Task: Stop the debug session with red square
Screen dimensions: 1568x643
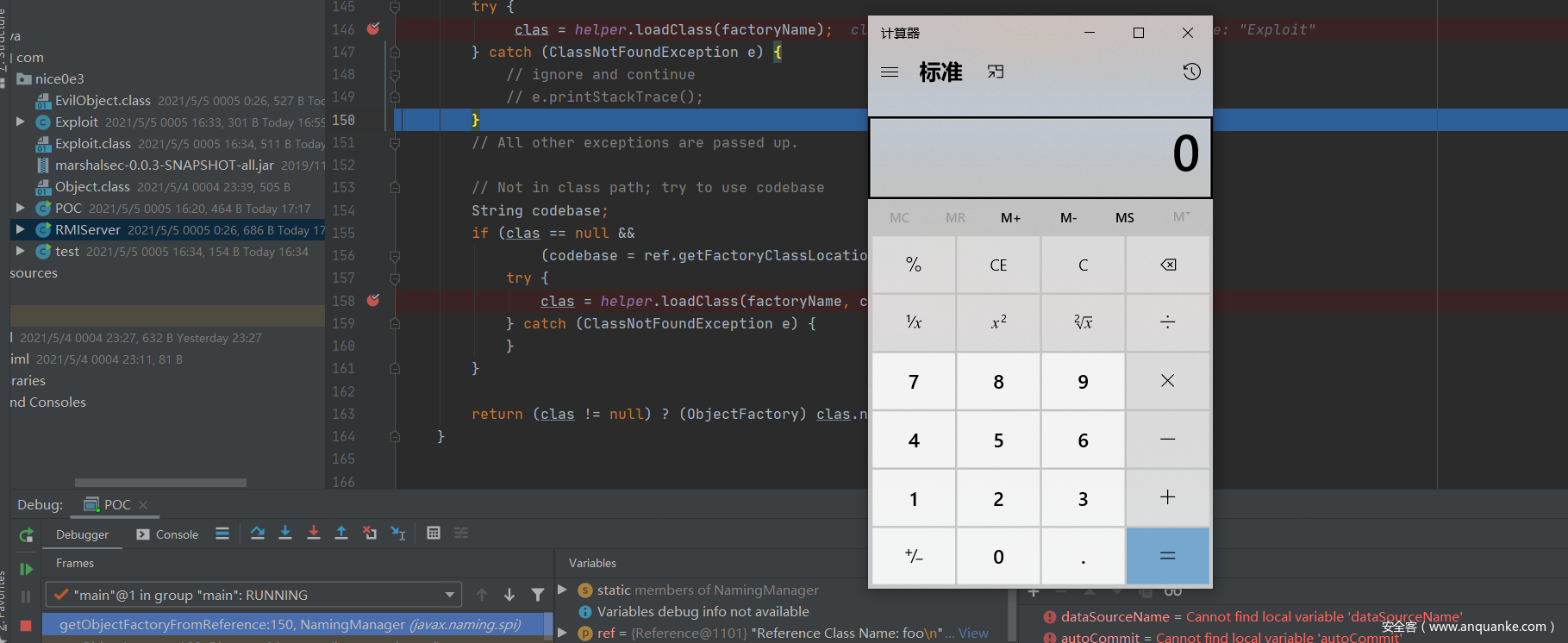Action: click(x=26, y=625)
